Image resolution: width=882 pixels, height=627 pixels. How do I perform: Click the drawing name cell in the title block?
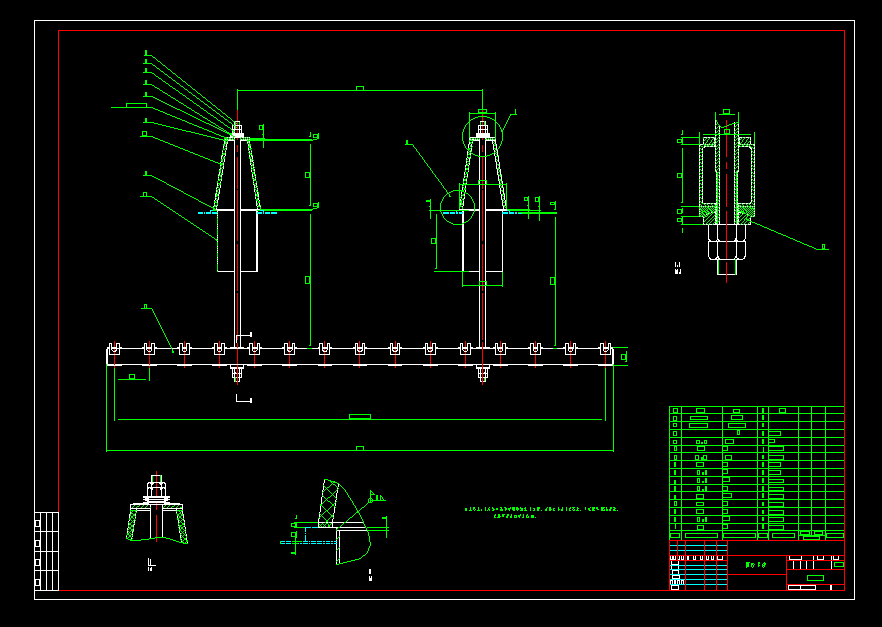click(x=757, y=565)
